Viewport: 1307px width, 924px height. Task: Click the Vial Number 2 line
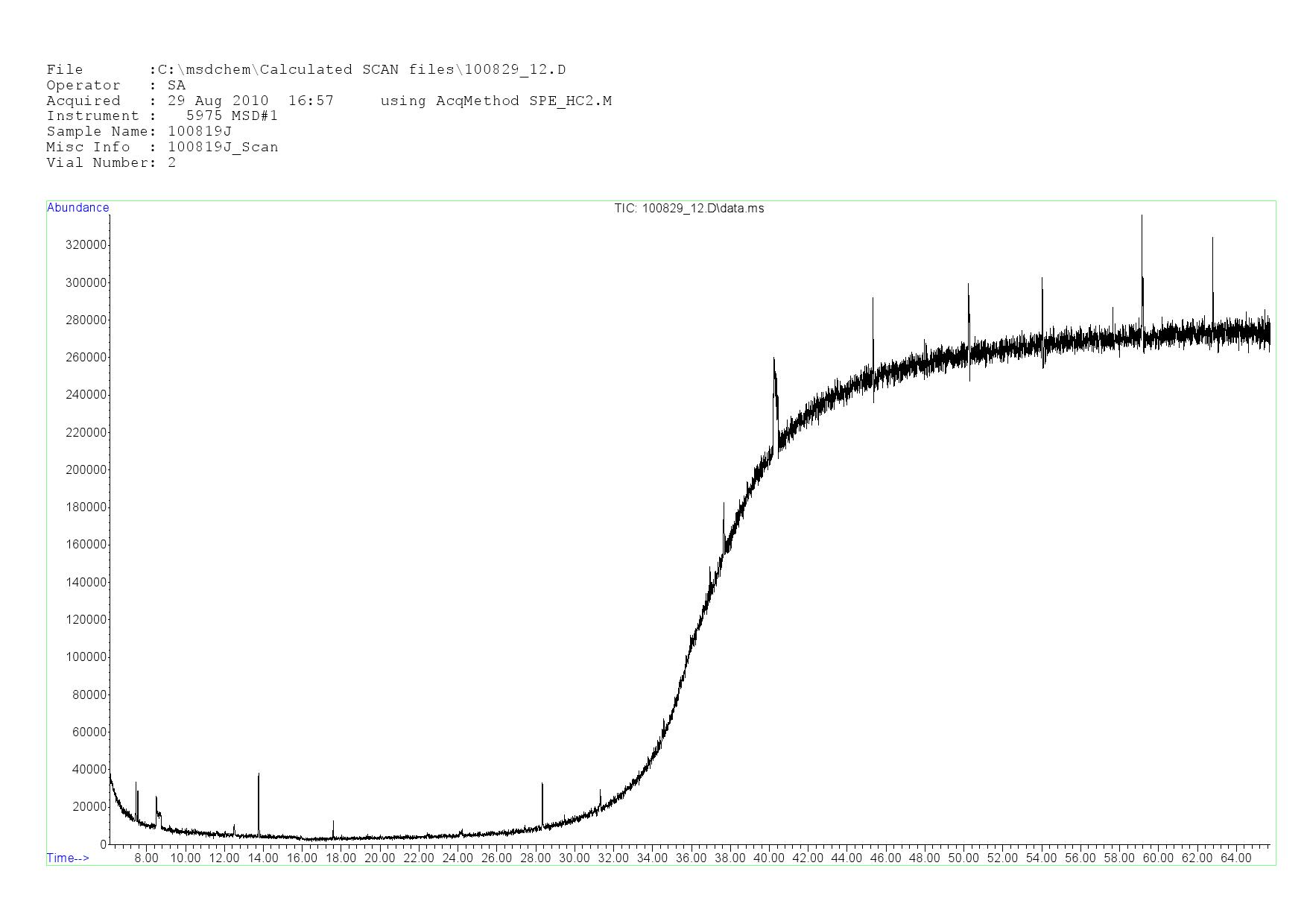111,163
